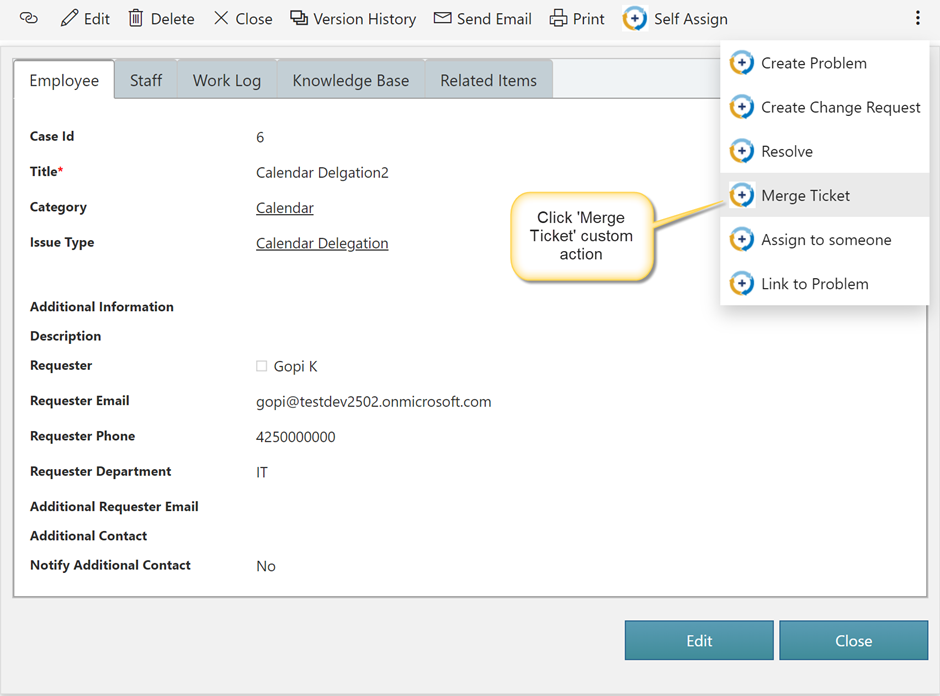Click the Edit pencil icon in toolbar

(x=70, y=19)
